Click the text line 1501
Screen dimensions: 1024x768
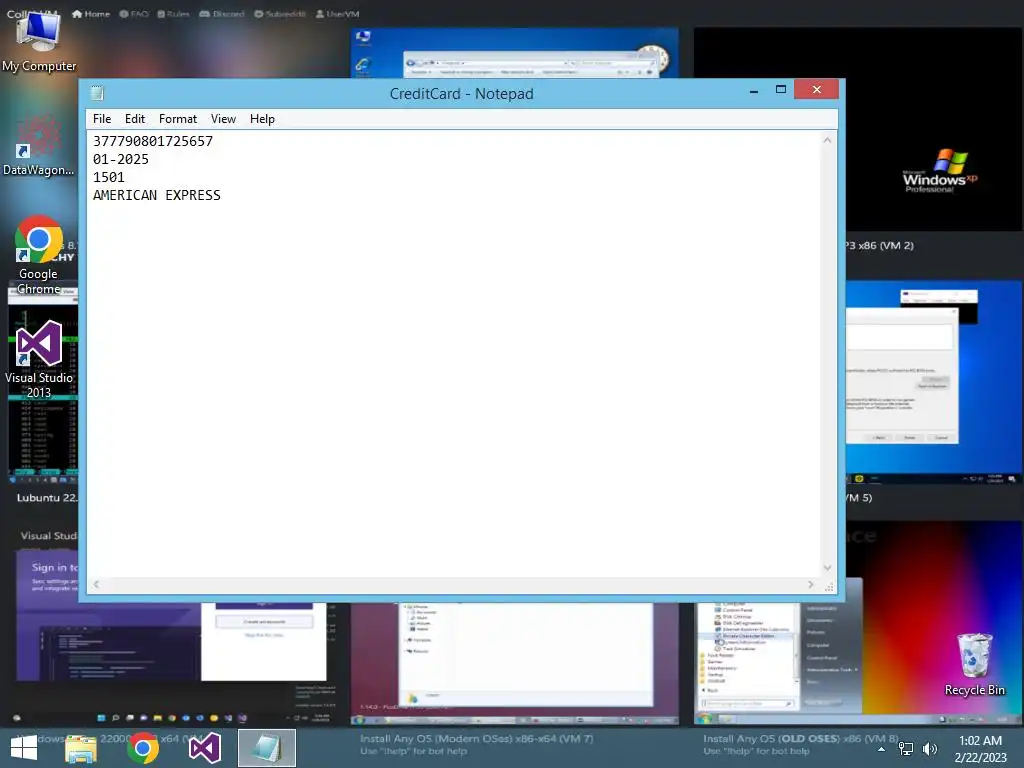pyautogui.click(x=108, y=177)
